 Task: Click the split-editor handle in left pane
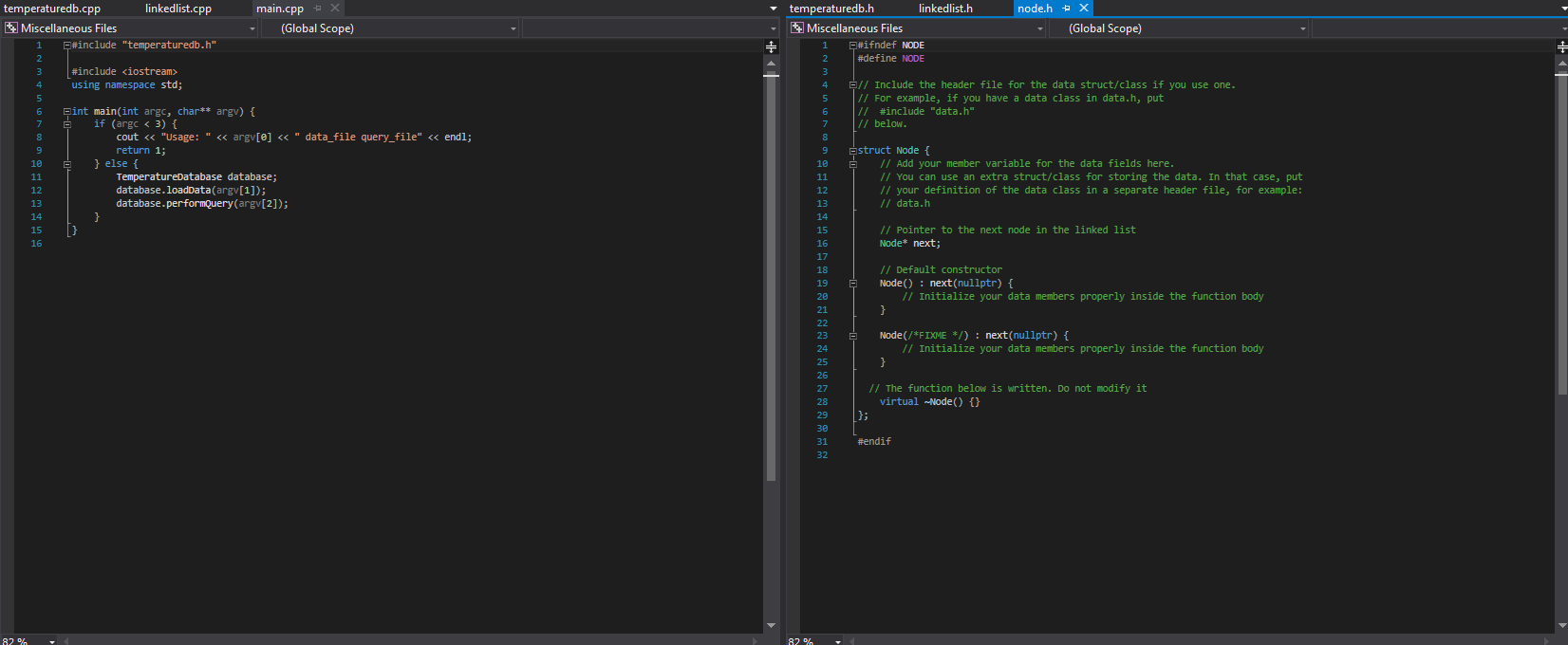point(771,46)
